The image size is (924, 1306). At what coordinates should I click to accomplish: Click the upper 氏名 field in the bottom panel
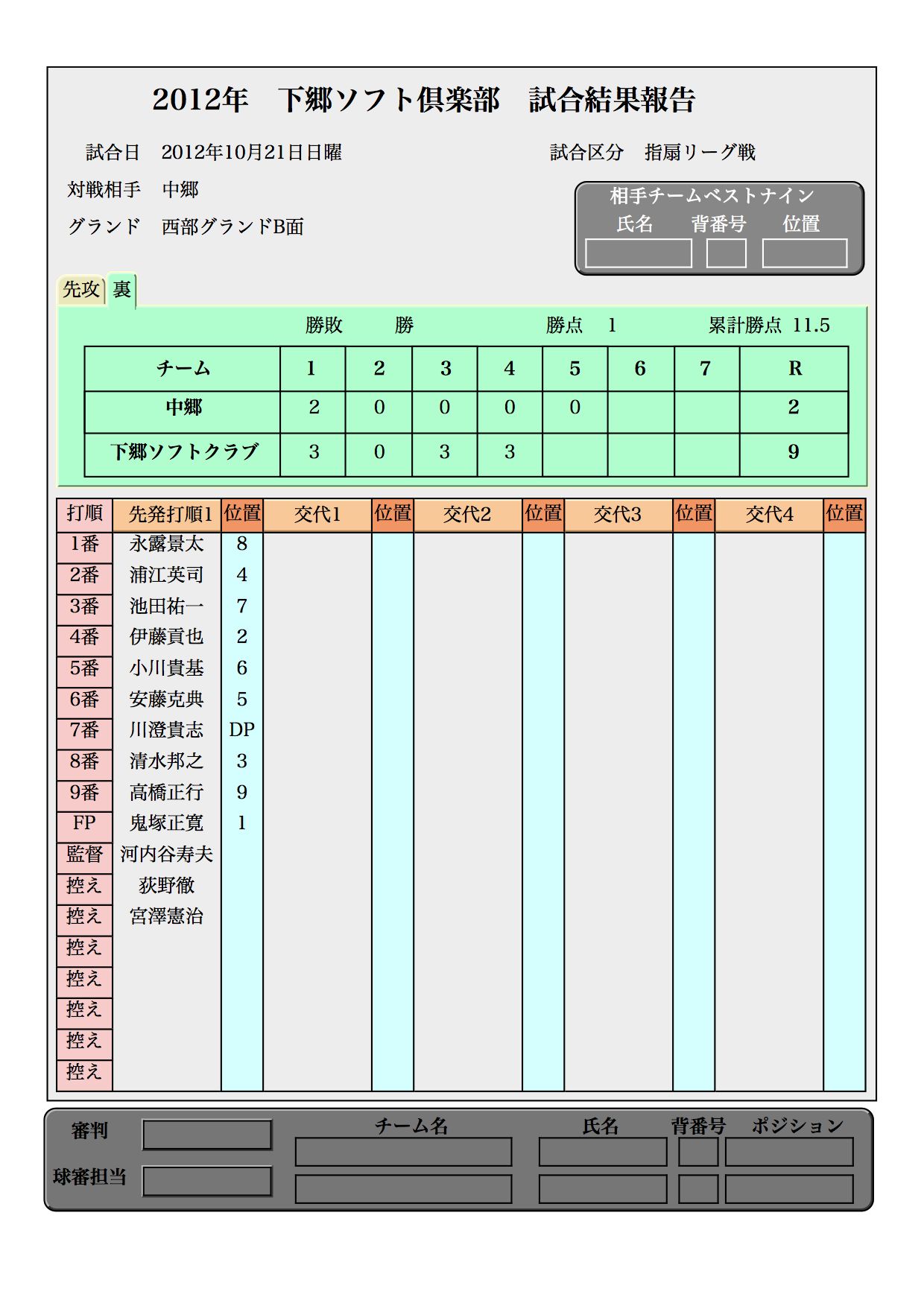coord(603,1152)
